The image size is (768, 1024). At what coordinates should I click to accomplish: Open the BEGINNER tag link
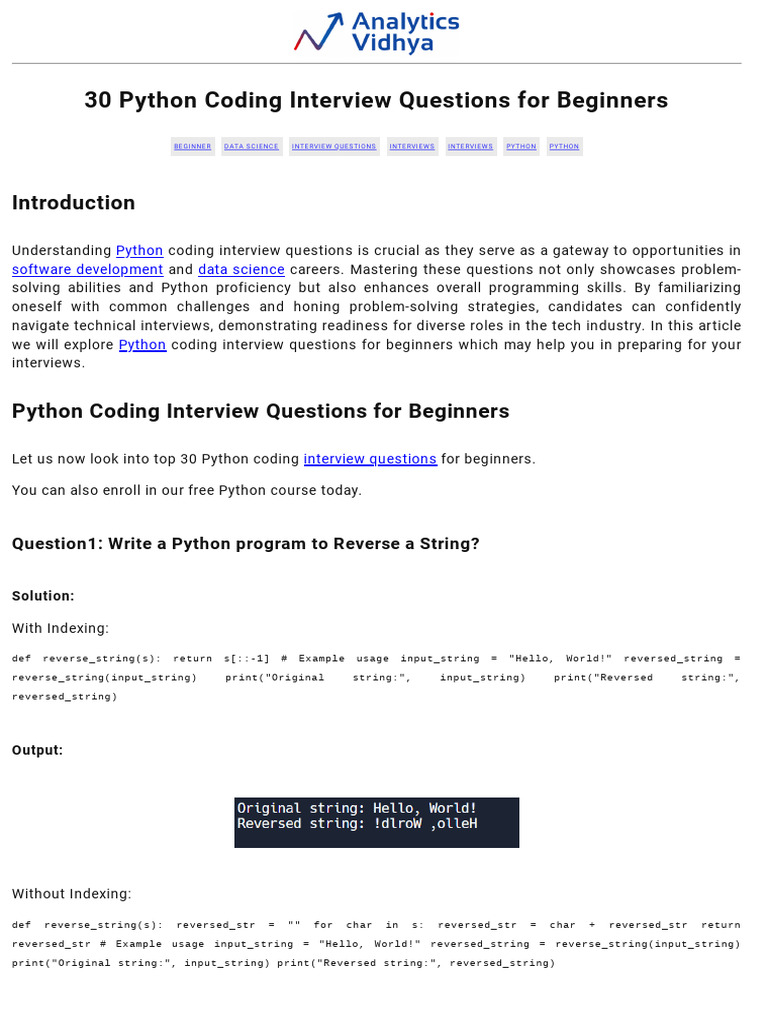(192, 146)
